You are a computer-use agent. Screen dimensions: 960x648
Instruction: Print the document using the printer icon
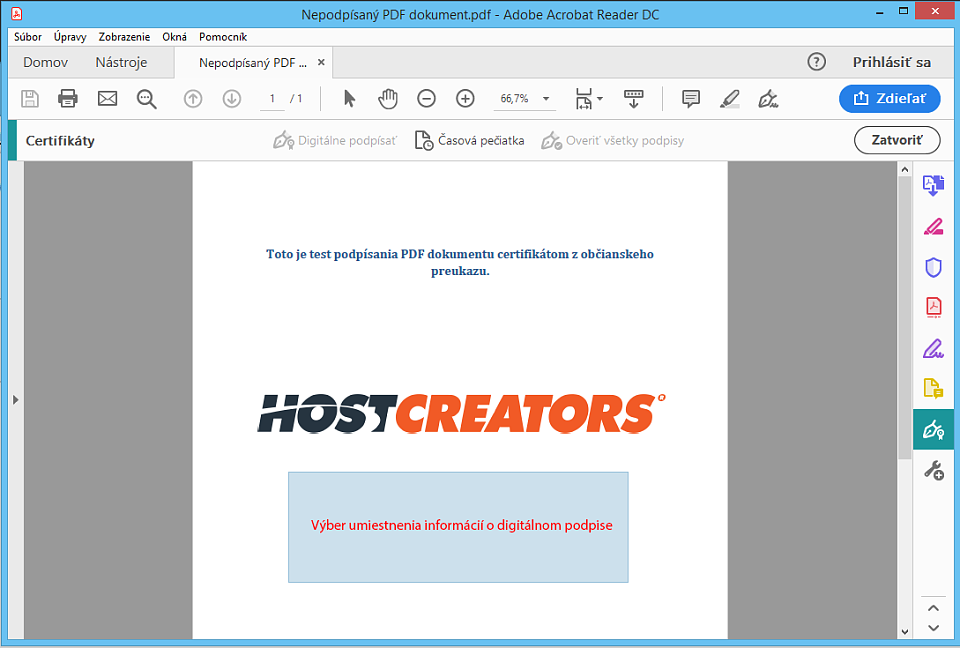68,99
